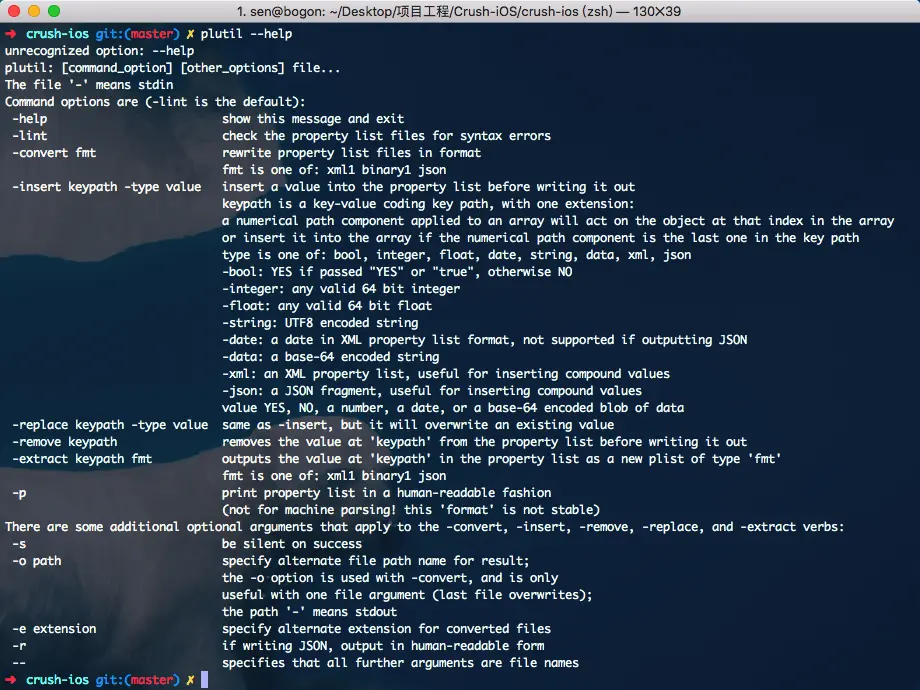Click '-json: a JSON fragment' line
Viewport: 920px width, 690px height.
(432, 391)
